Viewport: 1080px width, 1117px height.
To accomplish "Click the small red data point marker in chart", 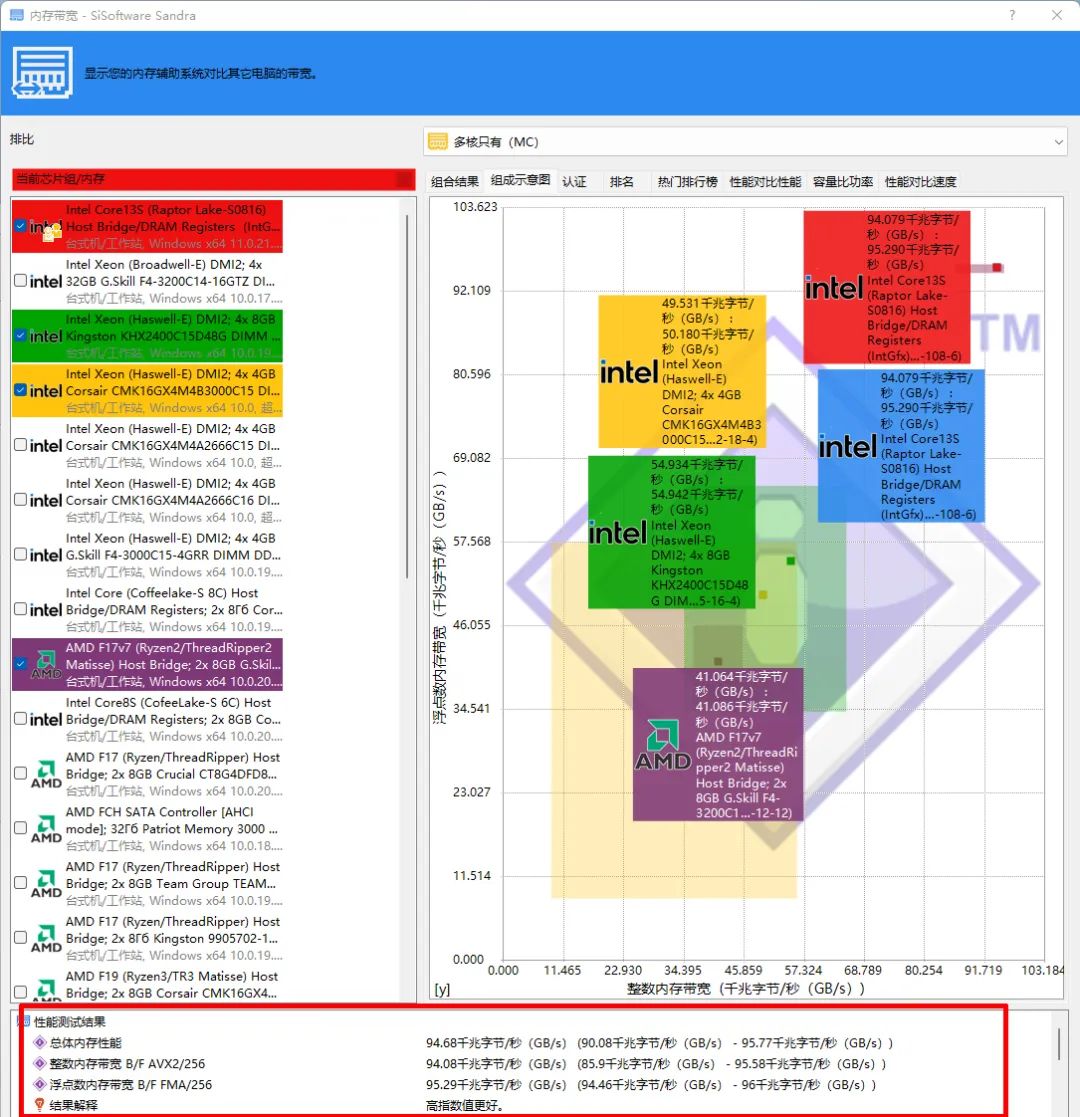I will tap(997, 268).
